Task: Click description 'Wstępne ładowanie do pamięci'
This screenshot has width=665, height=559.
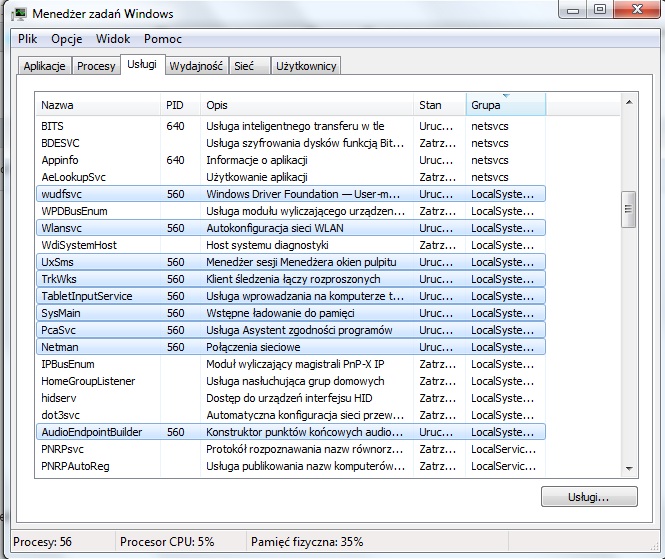Action: pos(280,313)
